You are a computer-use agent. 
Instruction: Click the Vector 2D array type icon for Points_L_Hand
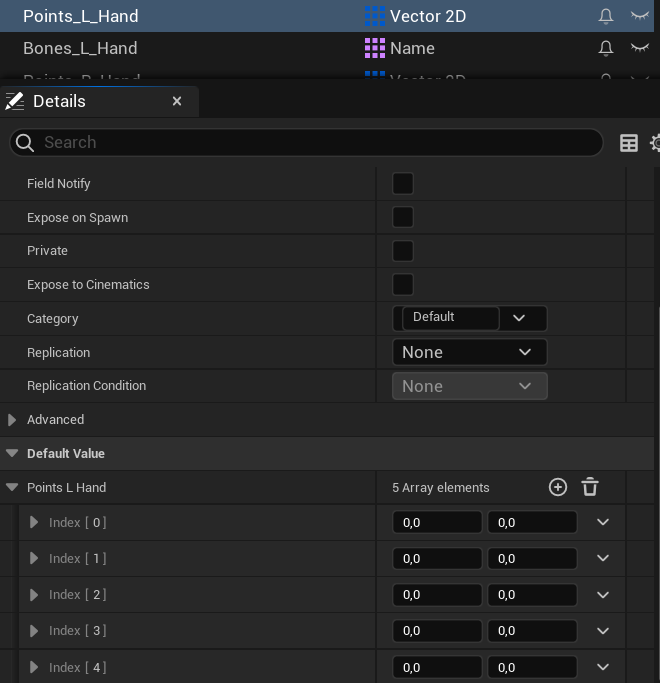click(375, 16)
